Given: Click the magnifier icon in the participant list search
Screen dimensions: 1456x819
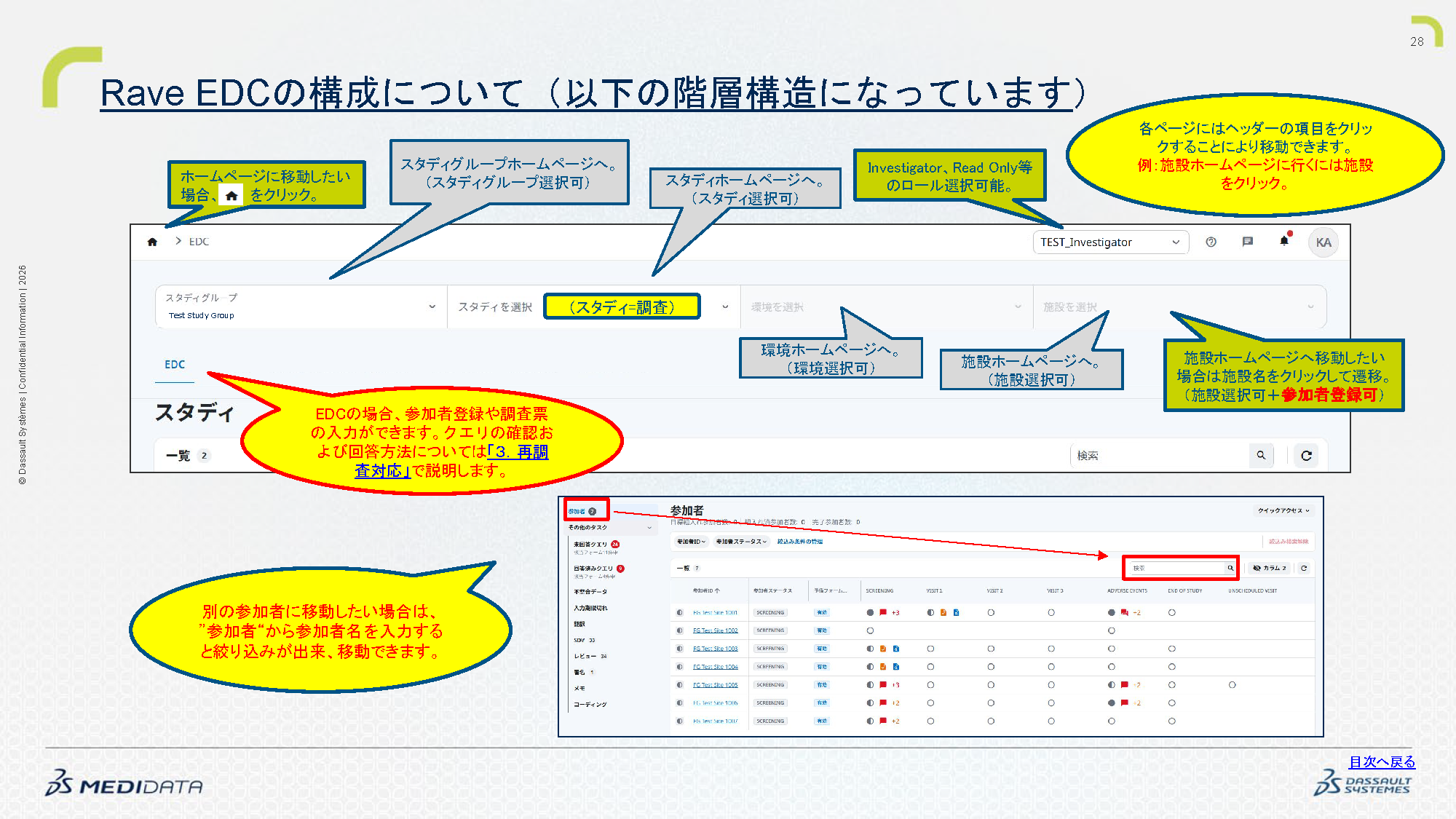Looking at the screenshot, I should tap(1230, 568).
